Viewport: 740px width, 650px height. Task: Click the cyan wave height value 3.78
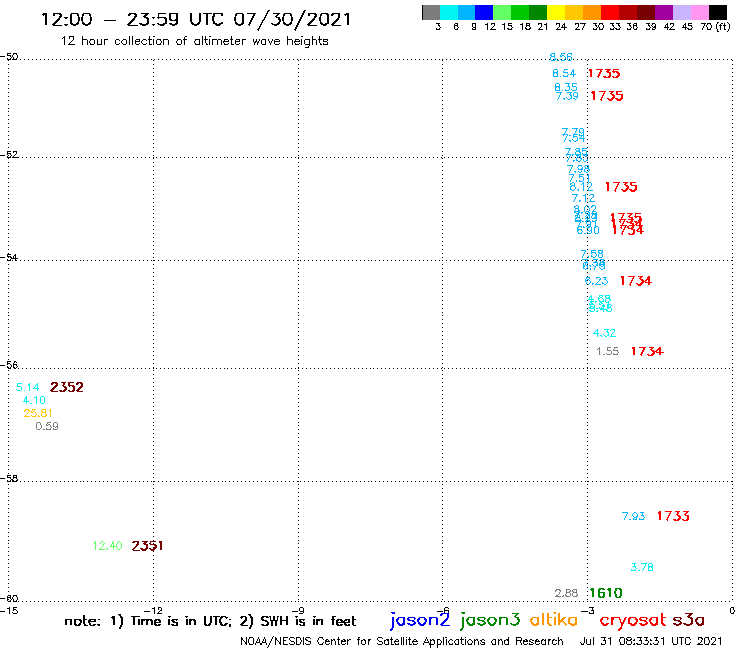pos(642,567)
